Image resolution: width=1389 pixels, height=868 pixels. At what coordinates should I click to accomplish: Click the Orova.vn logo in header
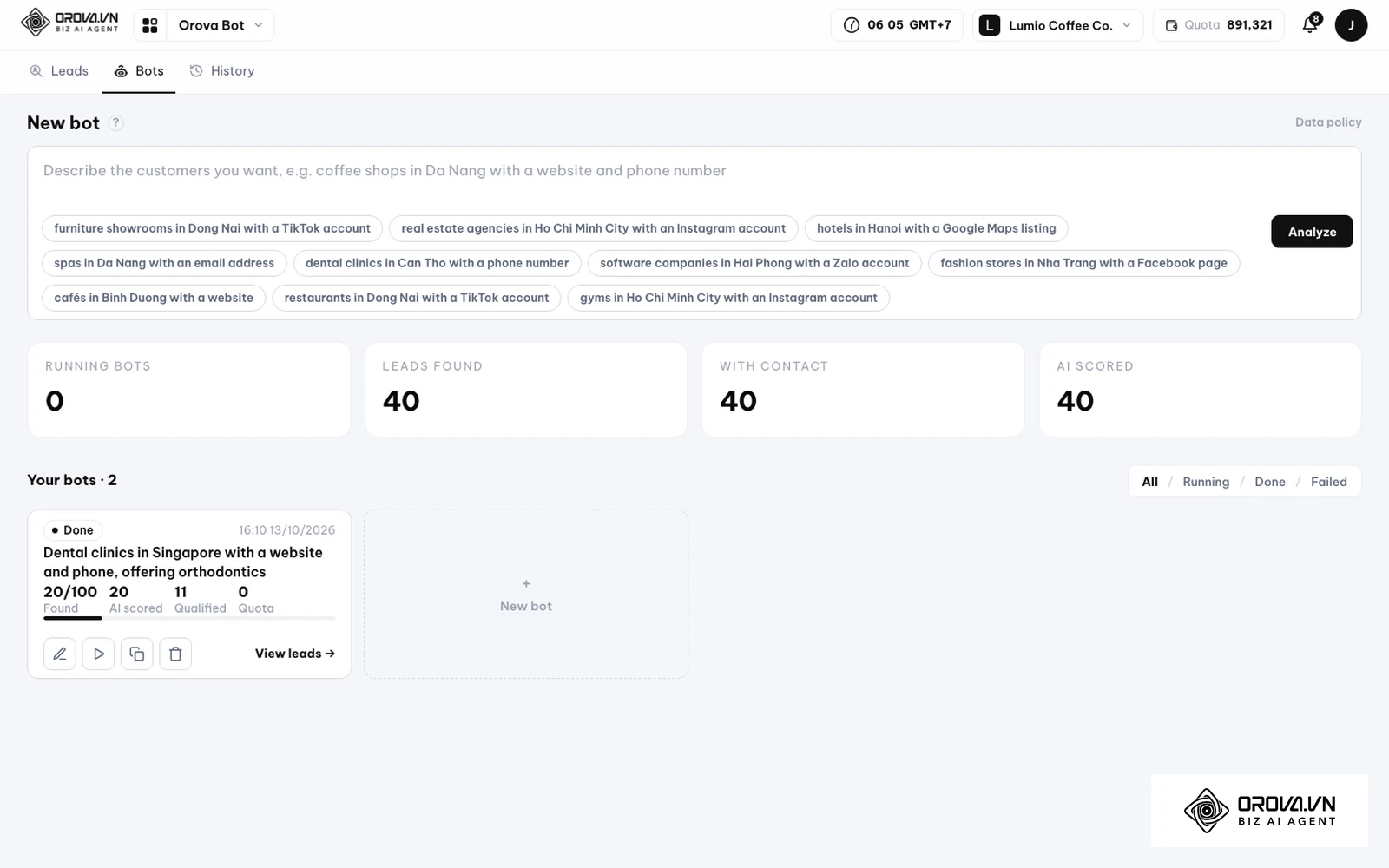[x=69, y=23]
